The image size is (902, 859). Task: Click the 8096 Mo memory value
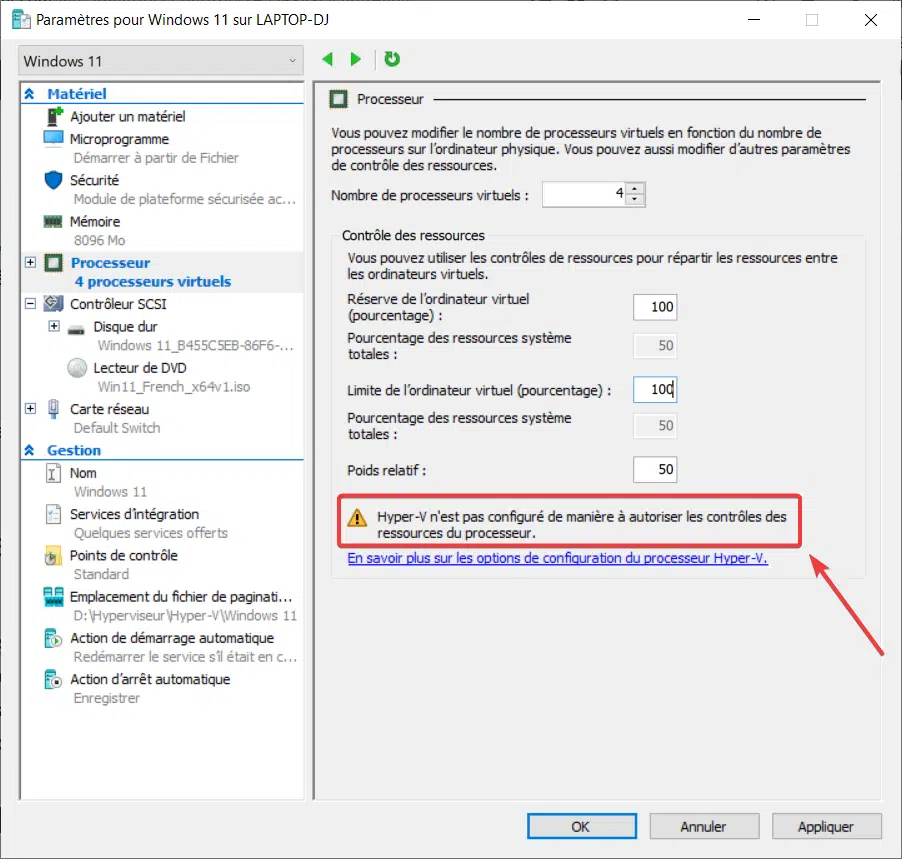(x=100, y=240)
